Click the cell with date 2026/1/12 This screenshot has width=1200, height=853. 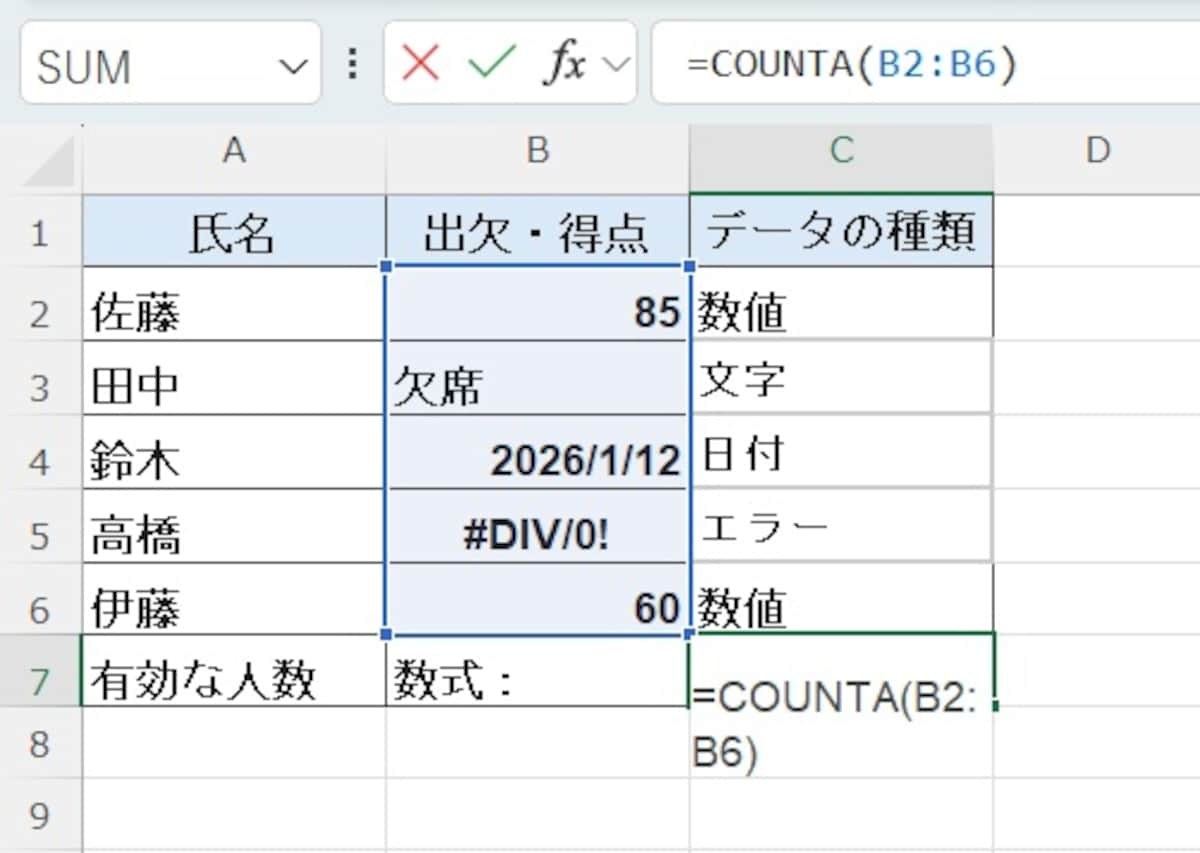[537, 453]
